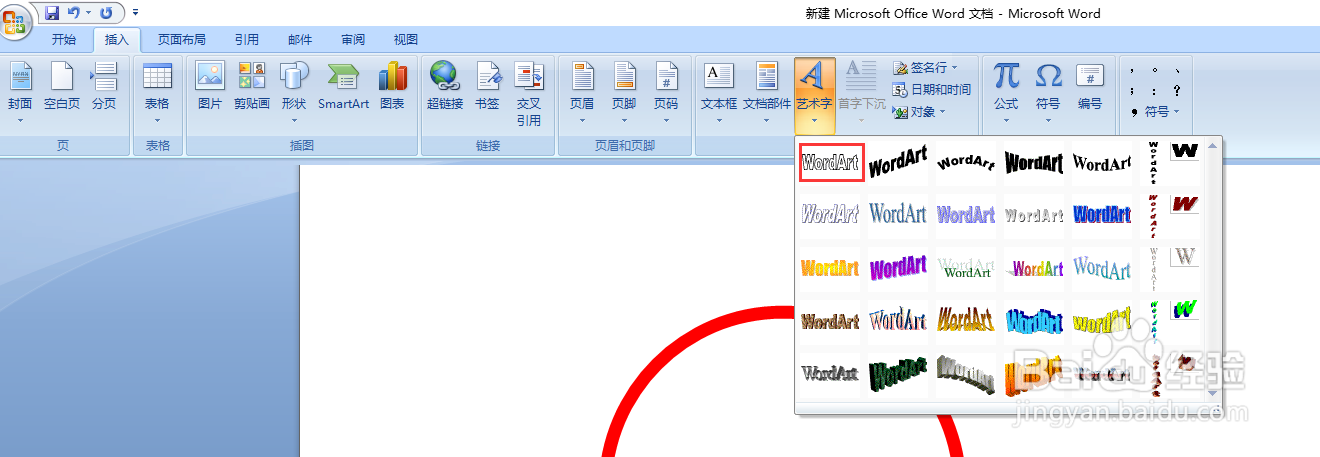1320x457 pixels.
Task: Open document parts (文档部件)
Action: [x=767, y=91]
